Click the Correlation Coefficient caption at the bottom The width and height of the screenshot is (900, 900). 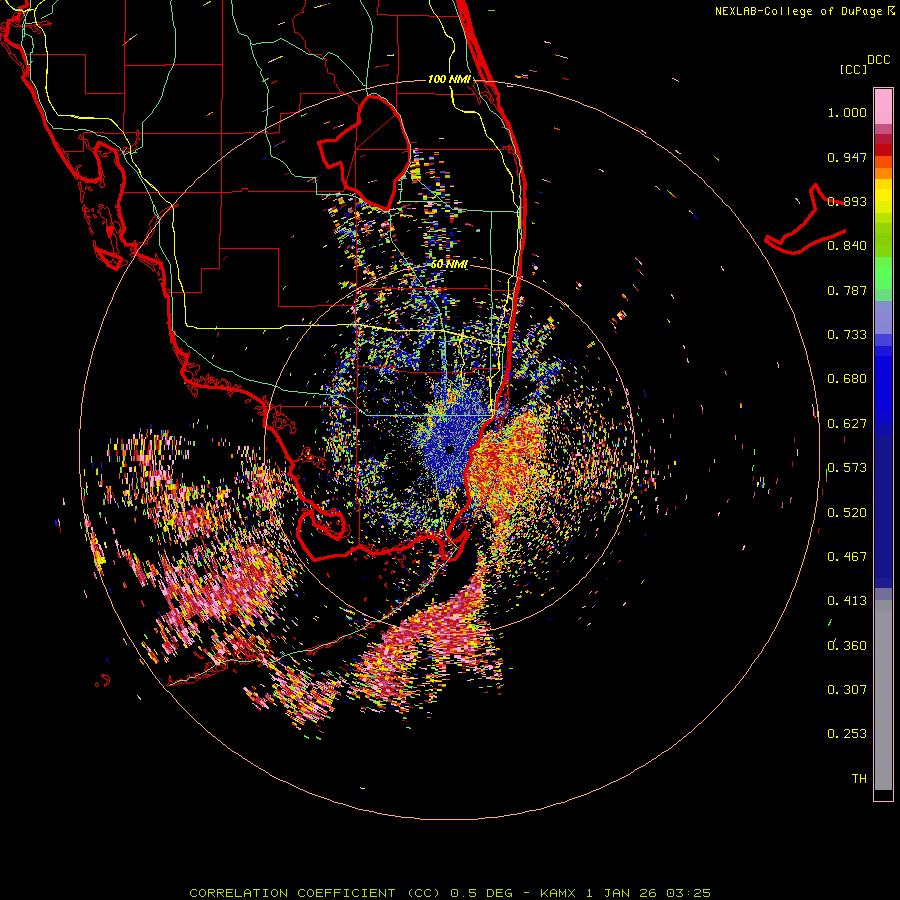449,893
